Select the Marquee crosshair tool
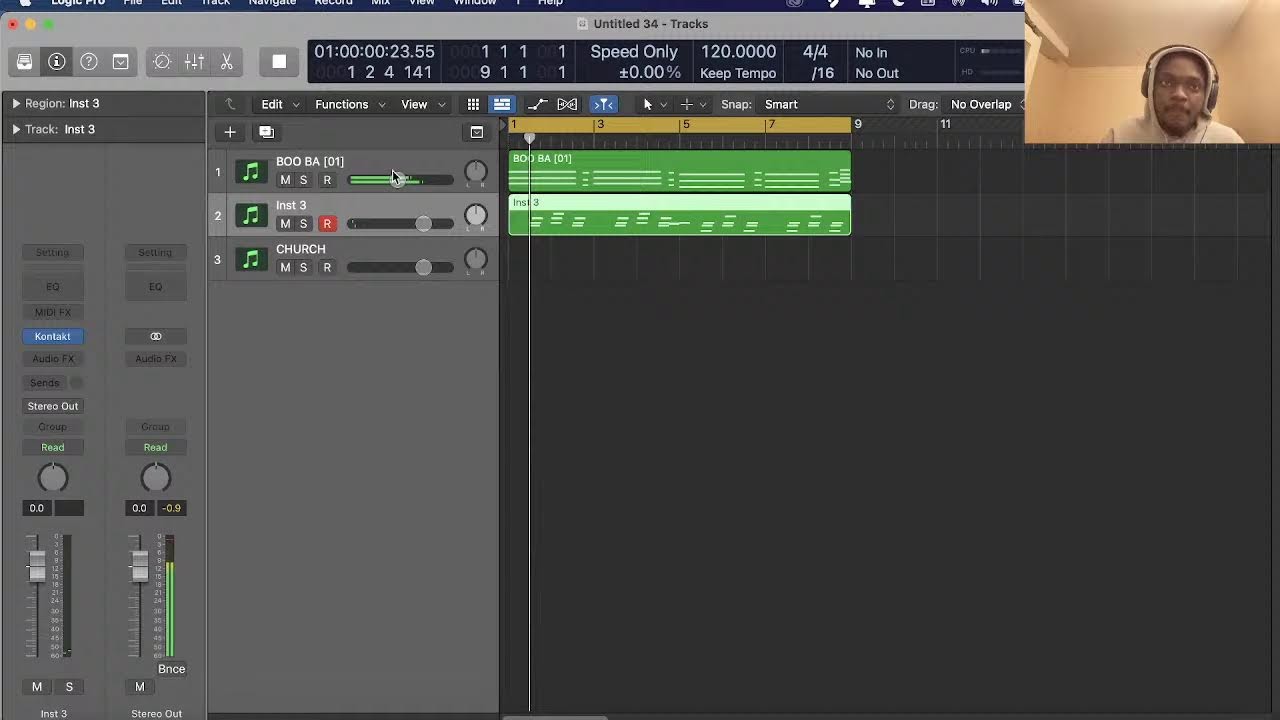1280x720 pixels. [686, 104]
